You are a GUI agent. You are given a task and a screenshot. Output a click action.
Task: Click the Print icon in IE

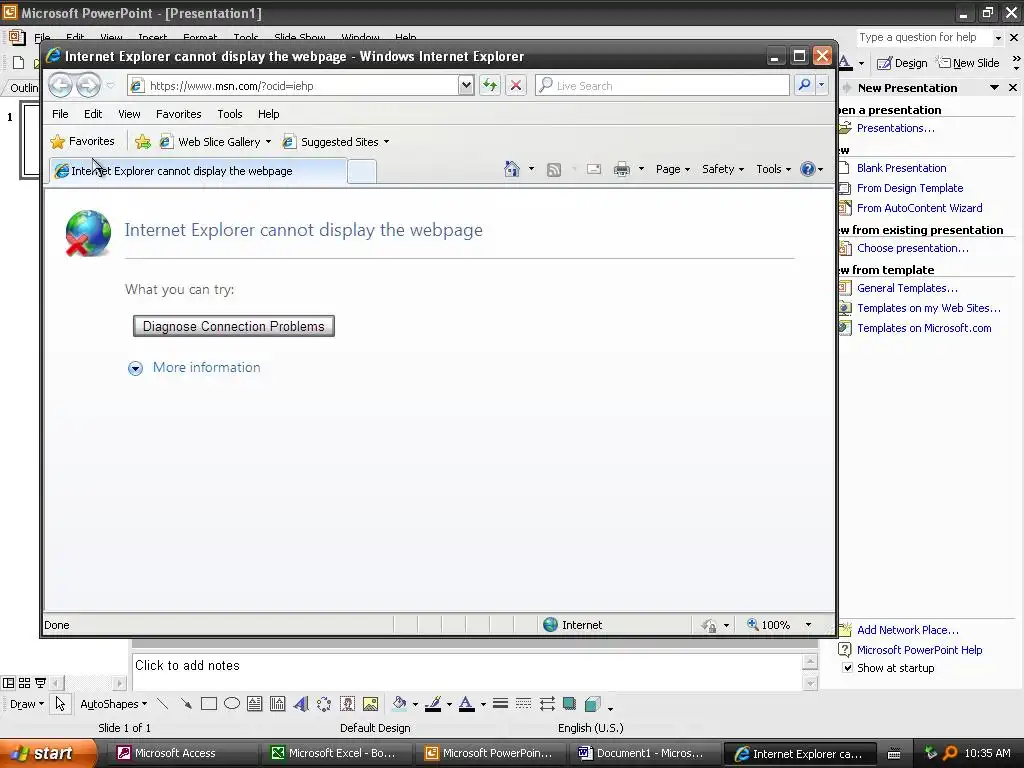click(622, 169)
